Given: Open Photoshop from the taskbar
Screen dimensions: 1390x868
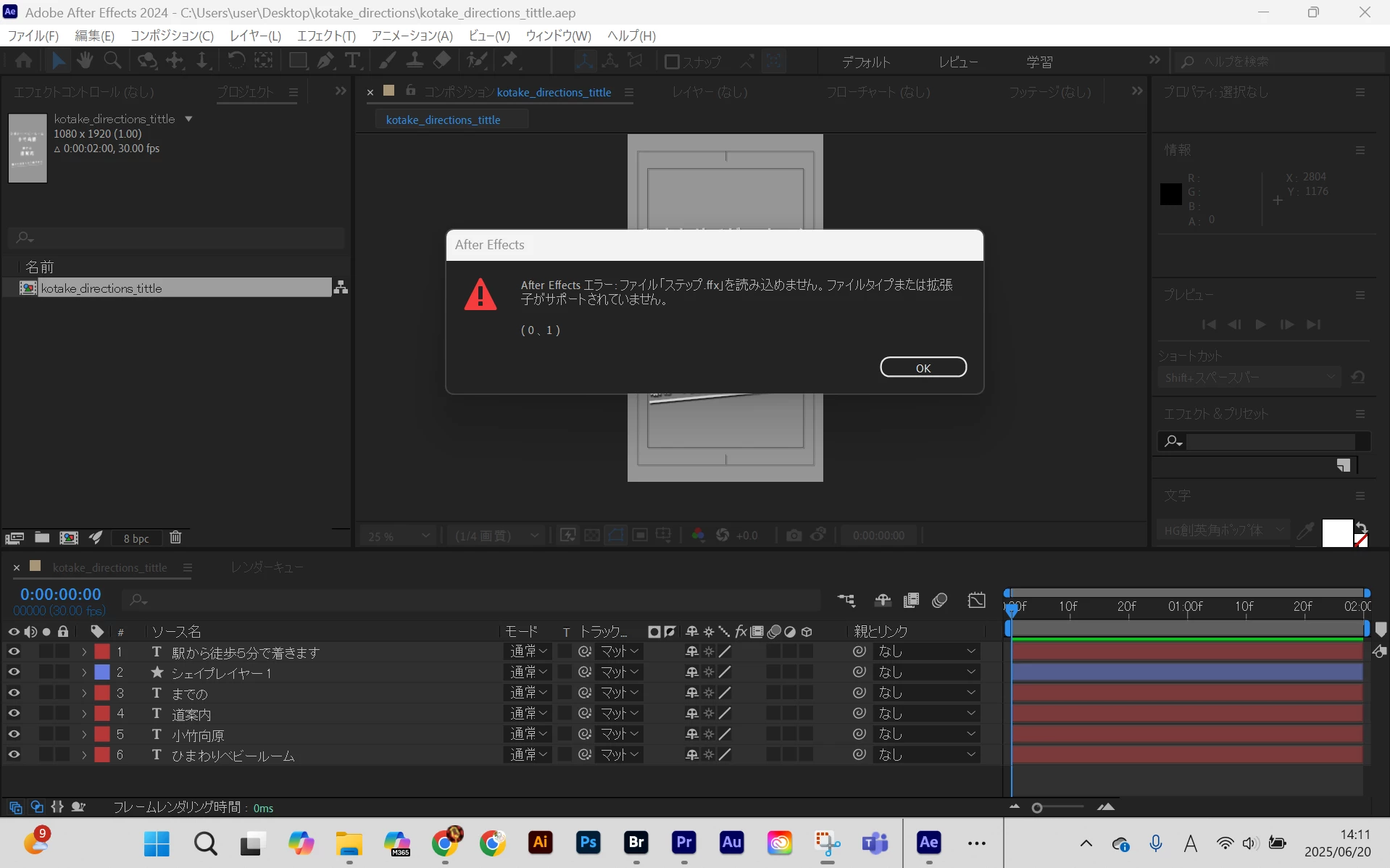Looking at the screenshot, I should click(x=588, y=843).
